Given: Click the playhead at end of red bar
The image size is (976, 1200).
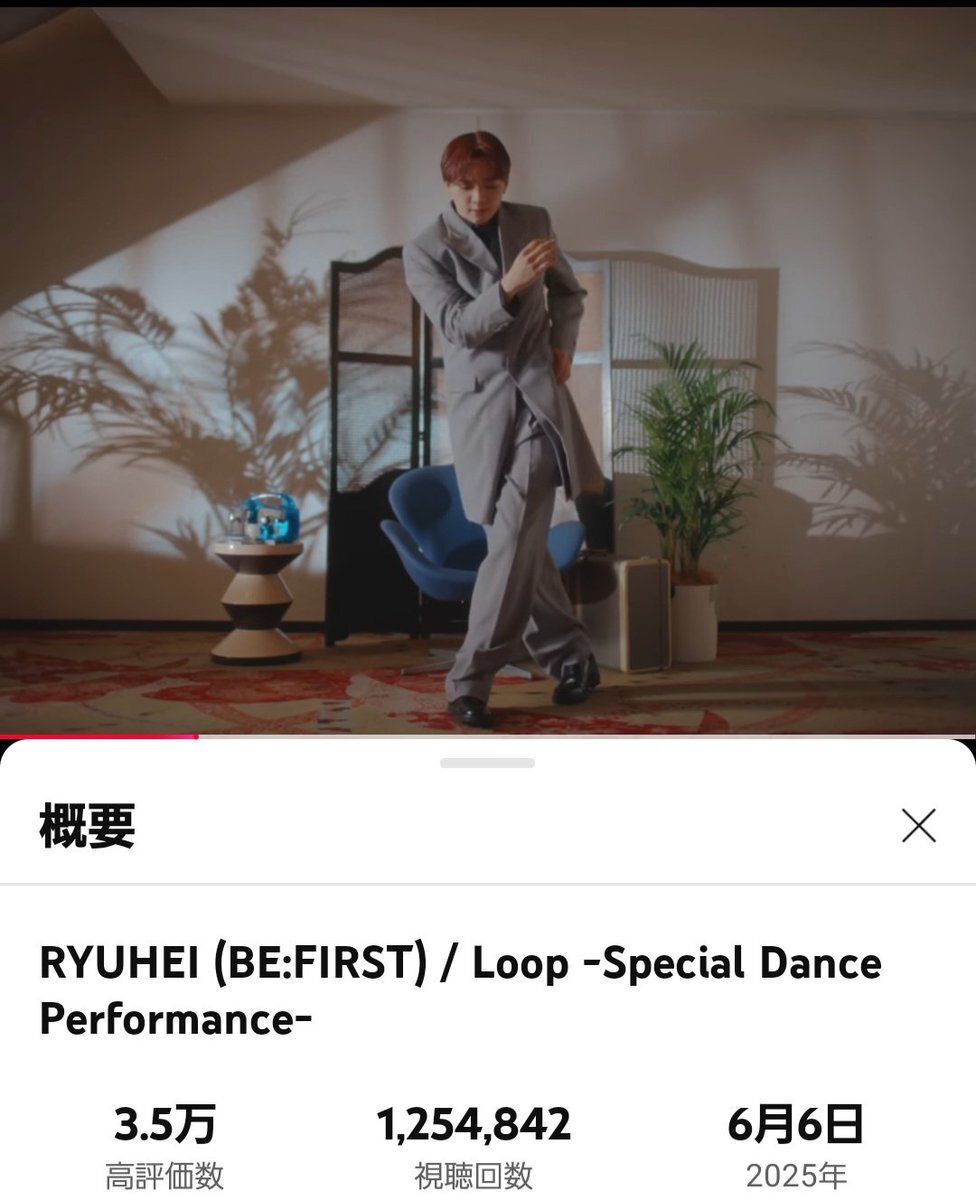Looking at the screenshot, I should click(x=197, y=737).
